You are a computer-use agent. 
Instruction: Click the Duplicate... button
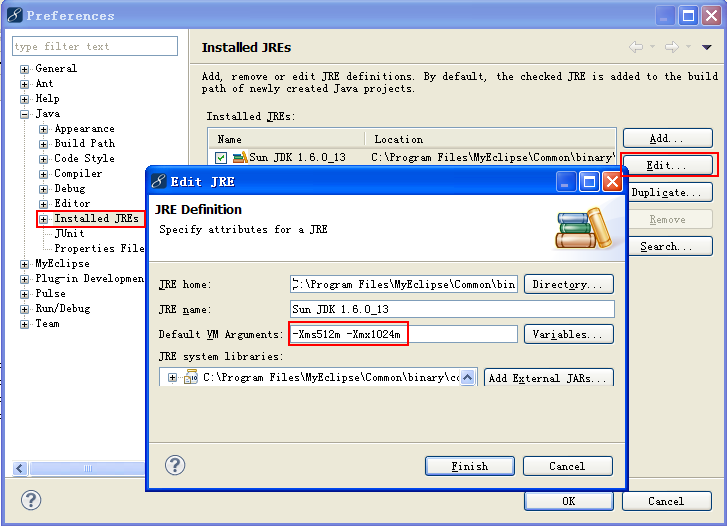pyautogui.click(x=670, y=192)
